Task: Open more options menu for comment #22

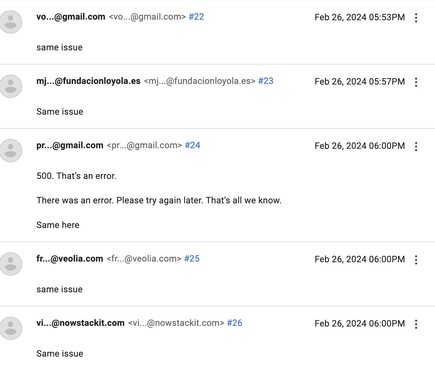Action: [x=416, y=18]
